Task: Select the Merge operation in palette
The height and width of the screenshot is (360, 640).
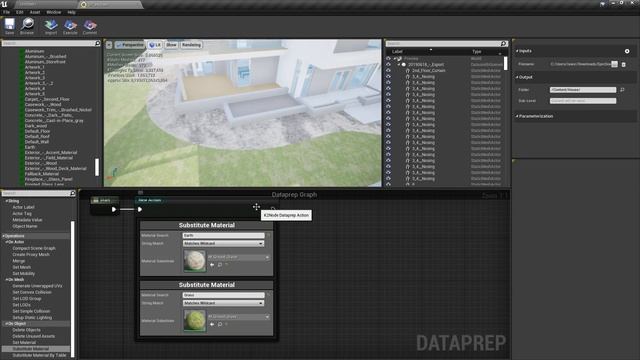Action: click(x=19, y=261)
